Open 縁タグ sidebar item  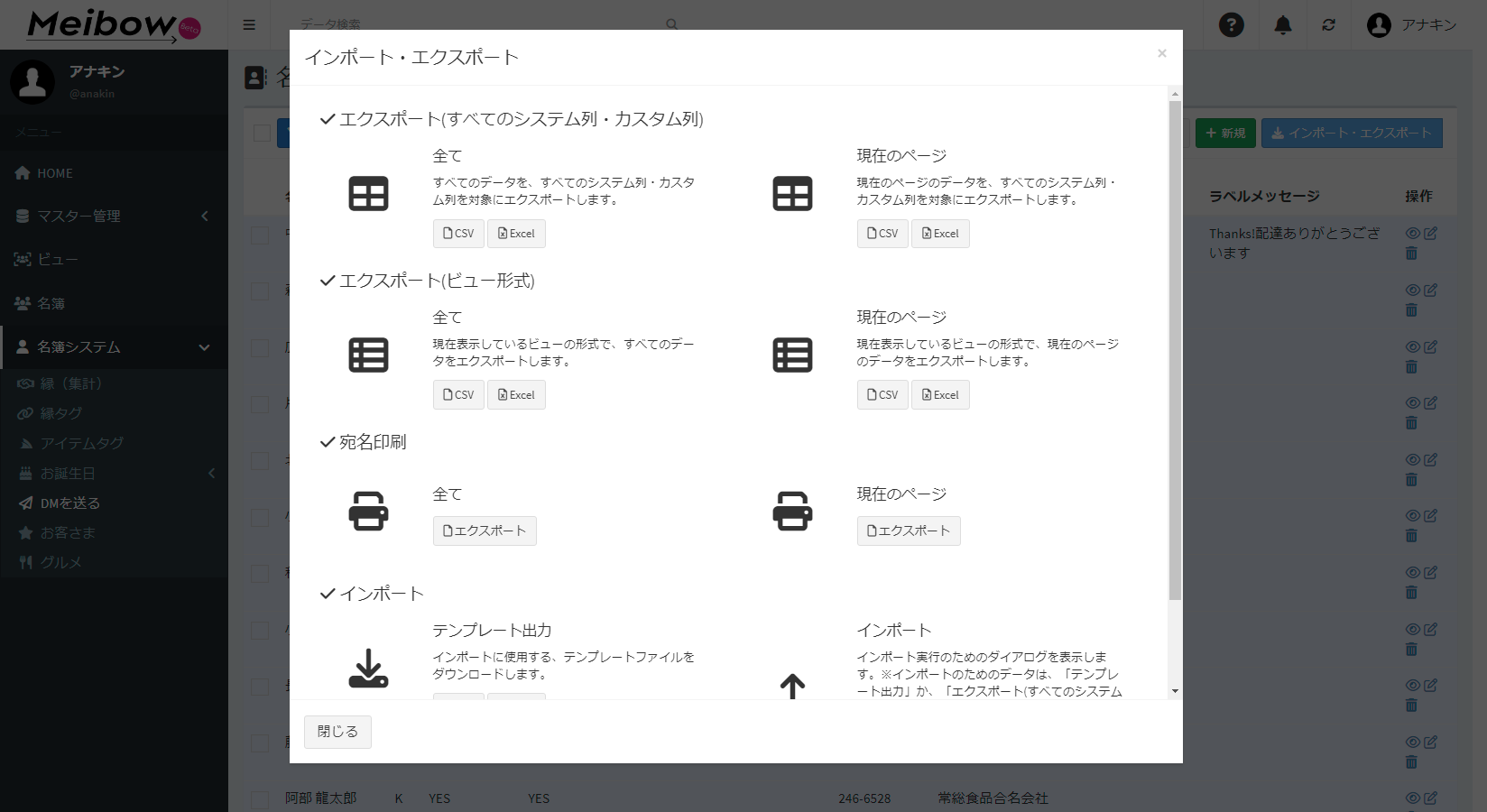[114, 413]
